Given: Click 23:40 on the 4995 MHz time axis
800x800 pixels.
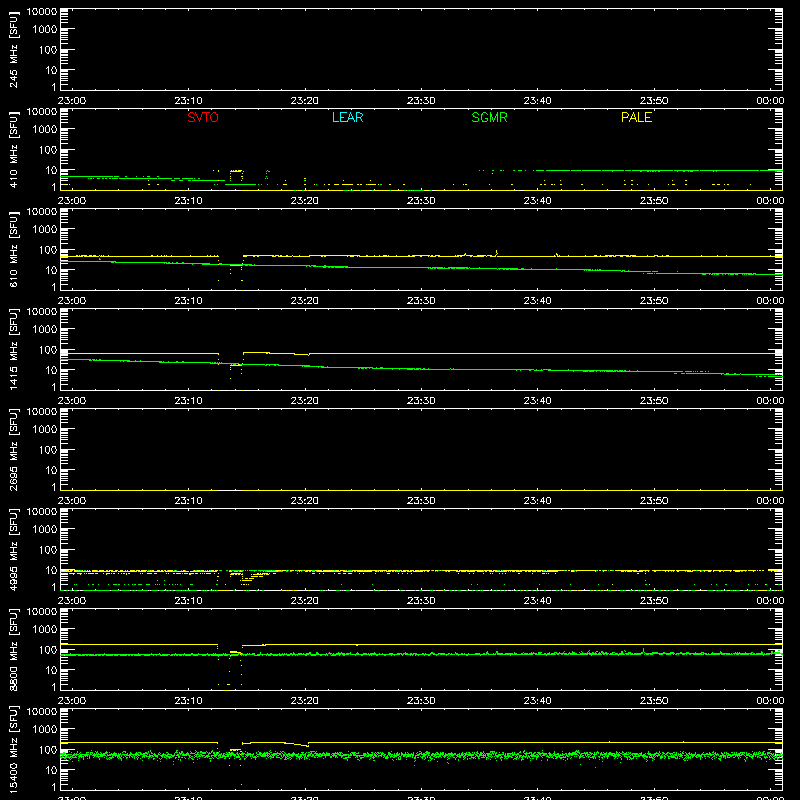Looking at the screenshot, I should click(537, 601).
